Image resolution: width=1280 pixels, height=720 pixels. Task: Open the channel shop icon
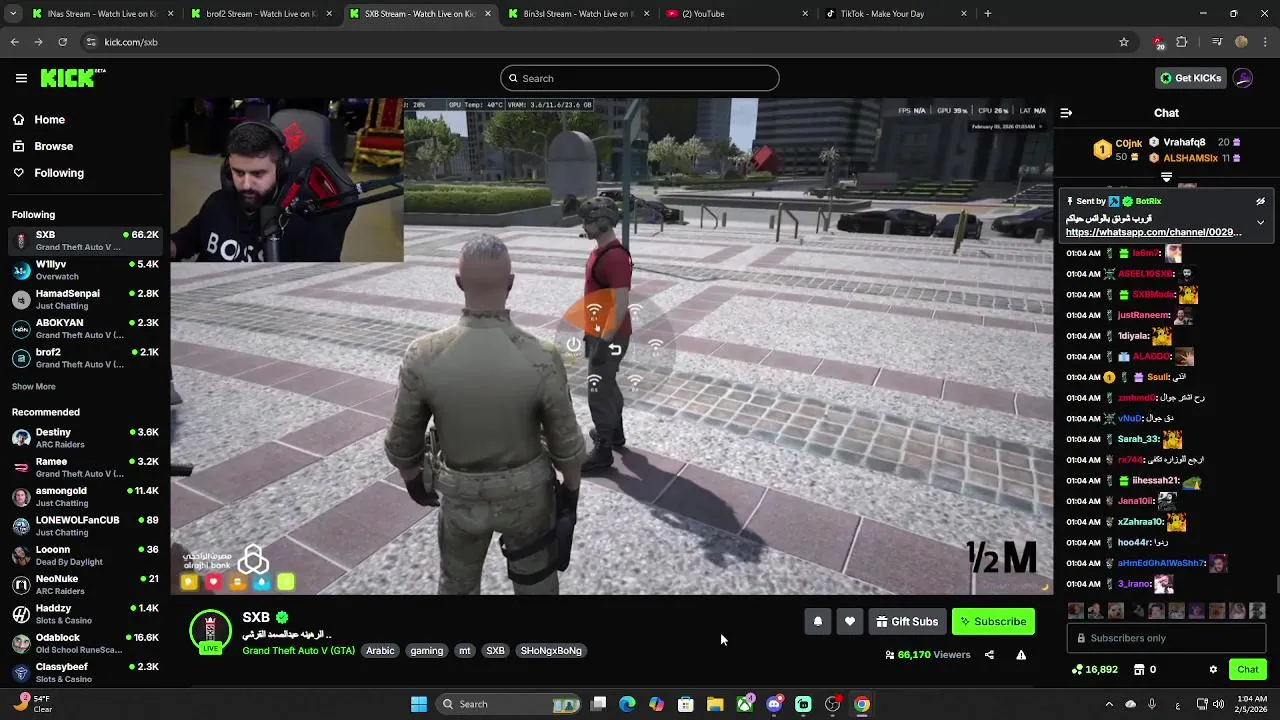(x=1138, y=670)
